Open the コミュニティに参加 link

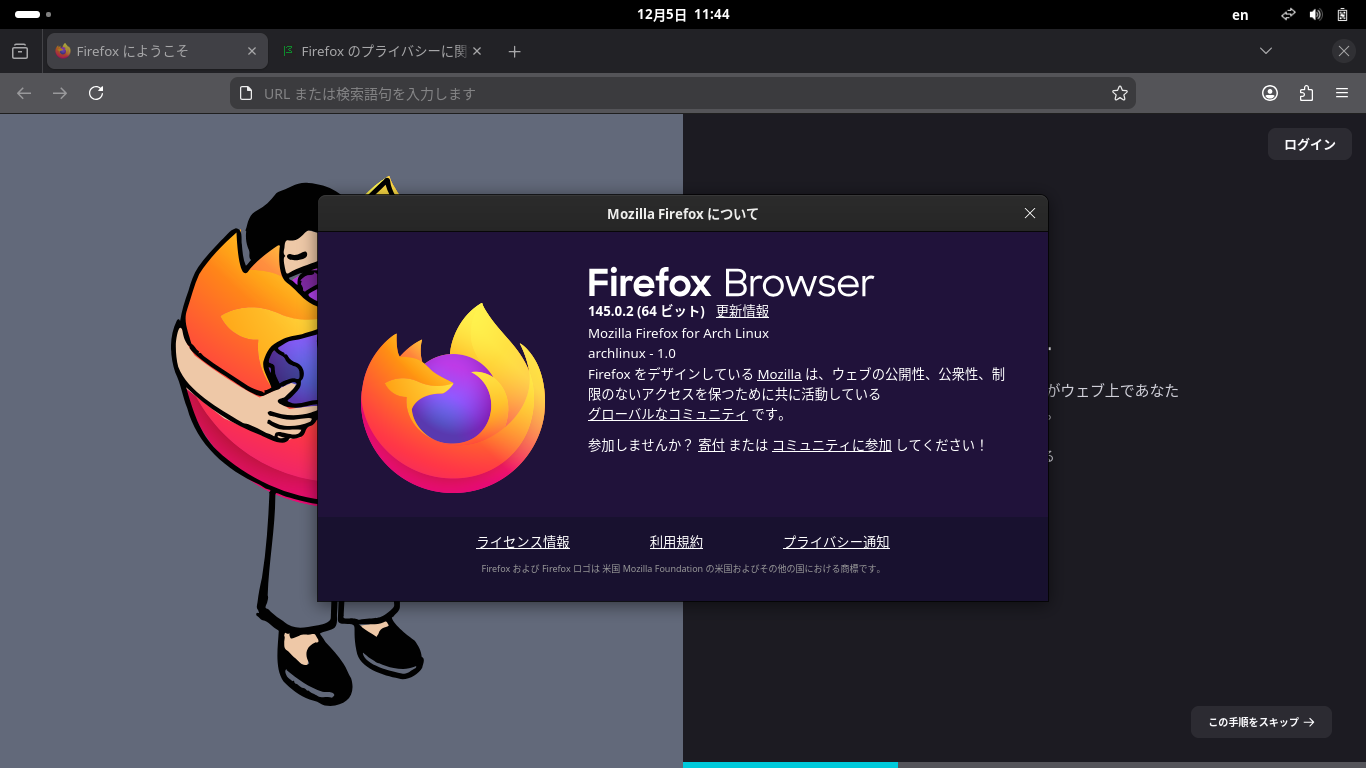(x=832, y=445)
